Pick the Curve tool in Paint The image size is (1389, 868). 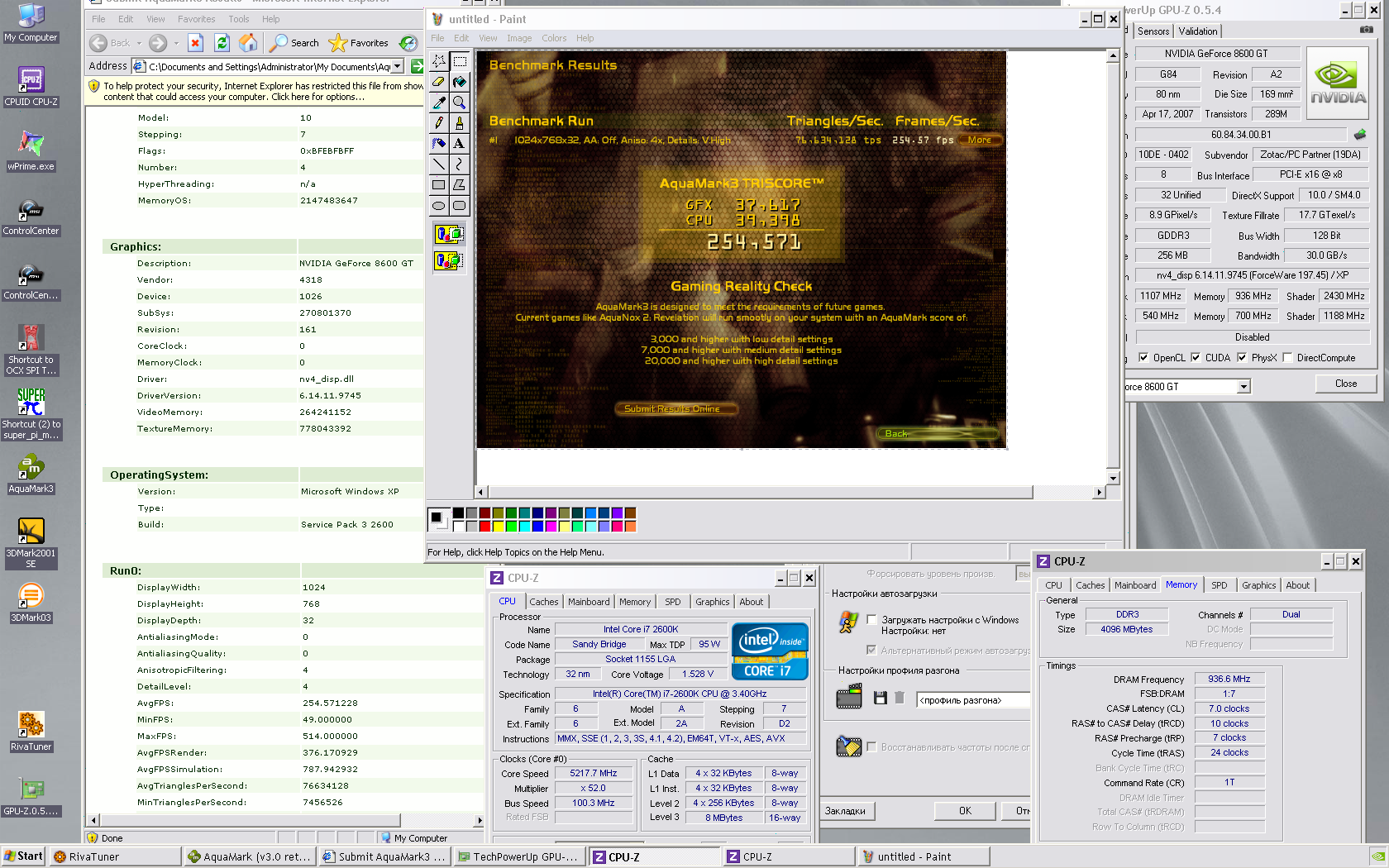460,165
